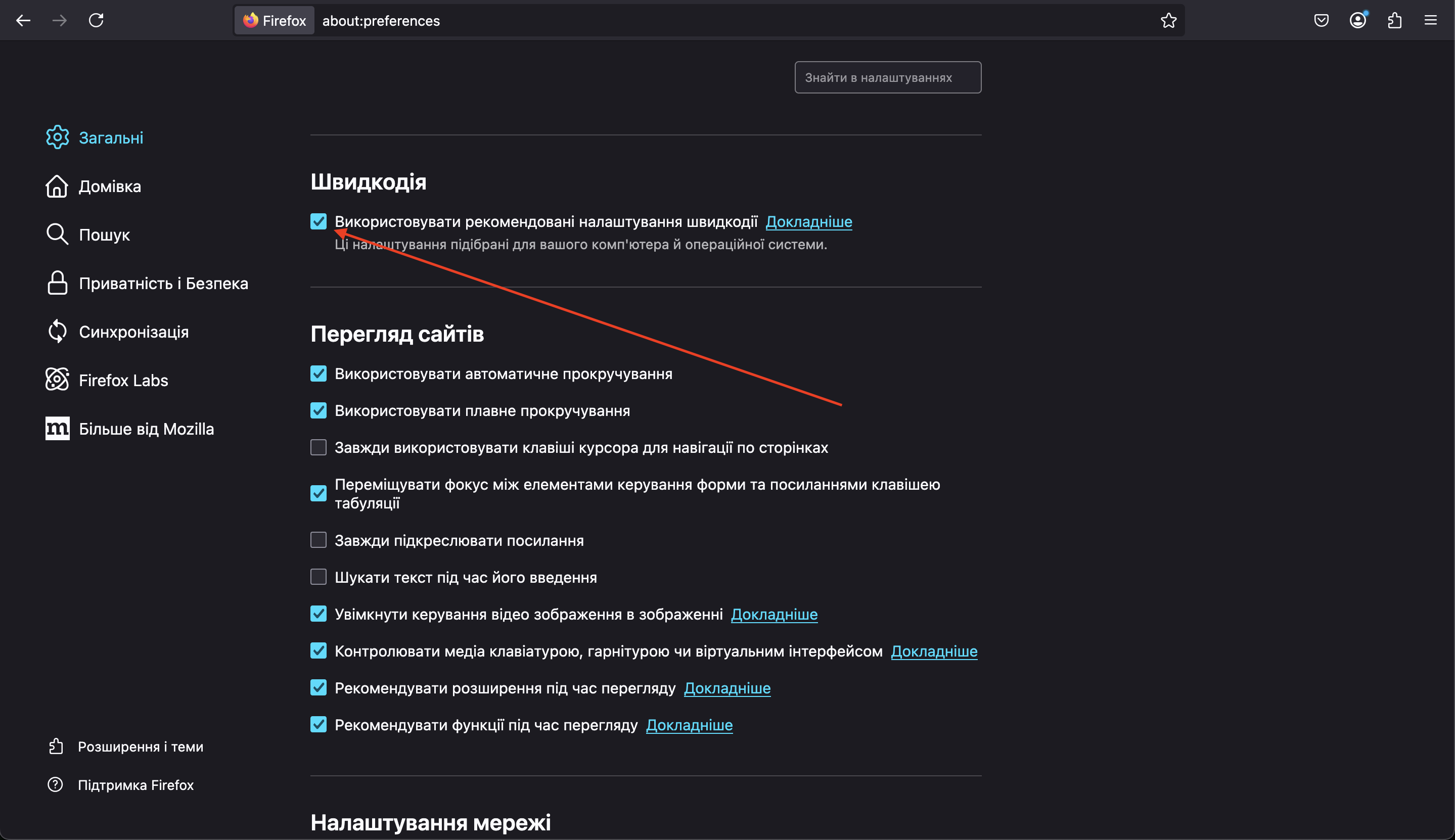Click the Firefox identity badge in address bar

[x=275, y=21]
